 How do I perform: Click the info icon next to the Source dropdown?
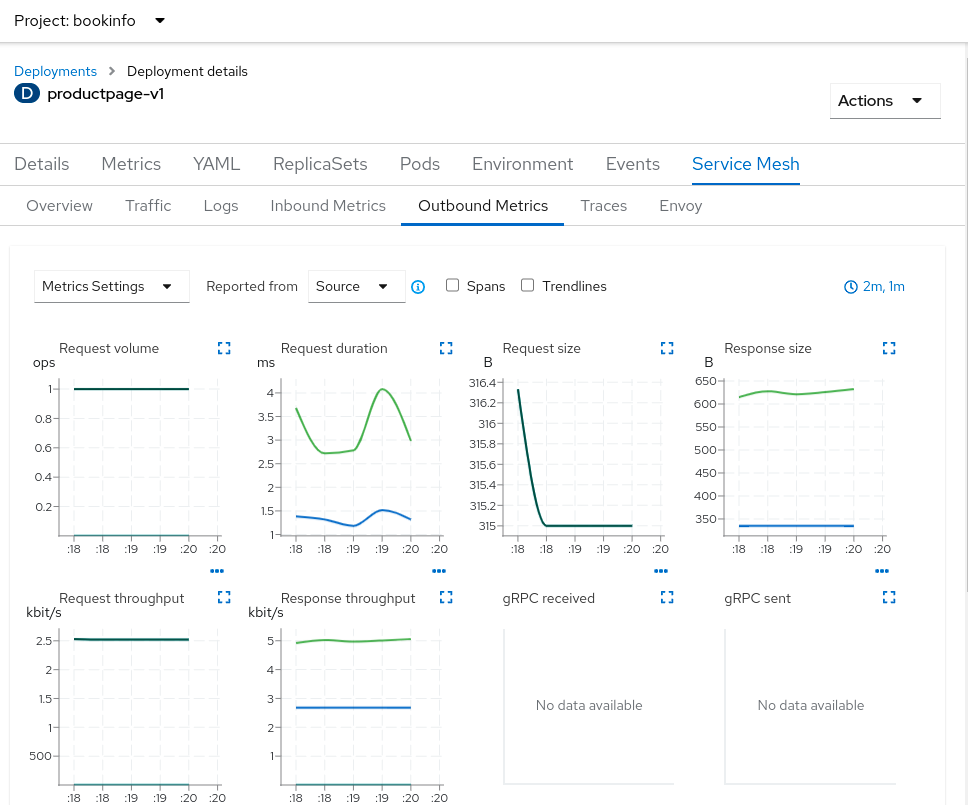click(x=418, y=286)
